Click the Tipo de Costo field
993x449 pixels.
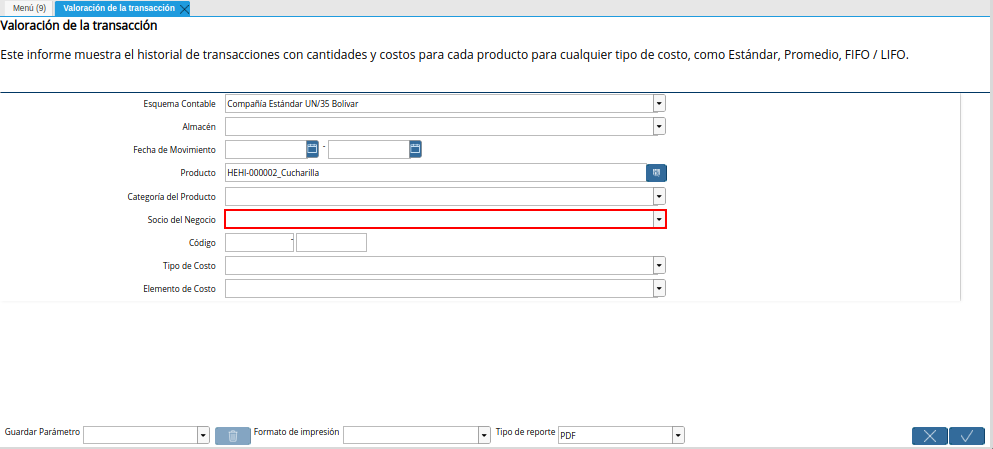tap(440, 265)
